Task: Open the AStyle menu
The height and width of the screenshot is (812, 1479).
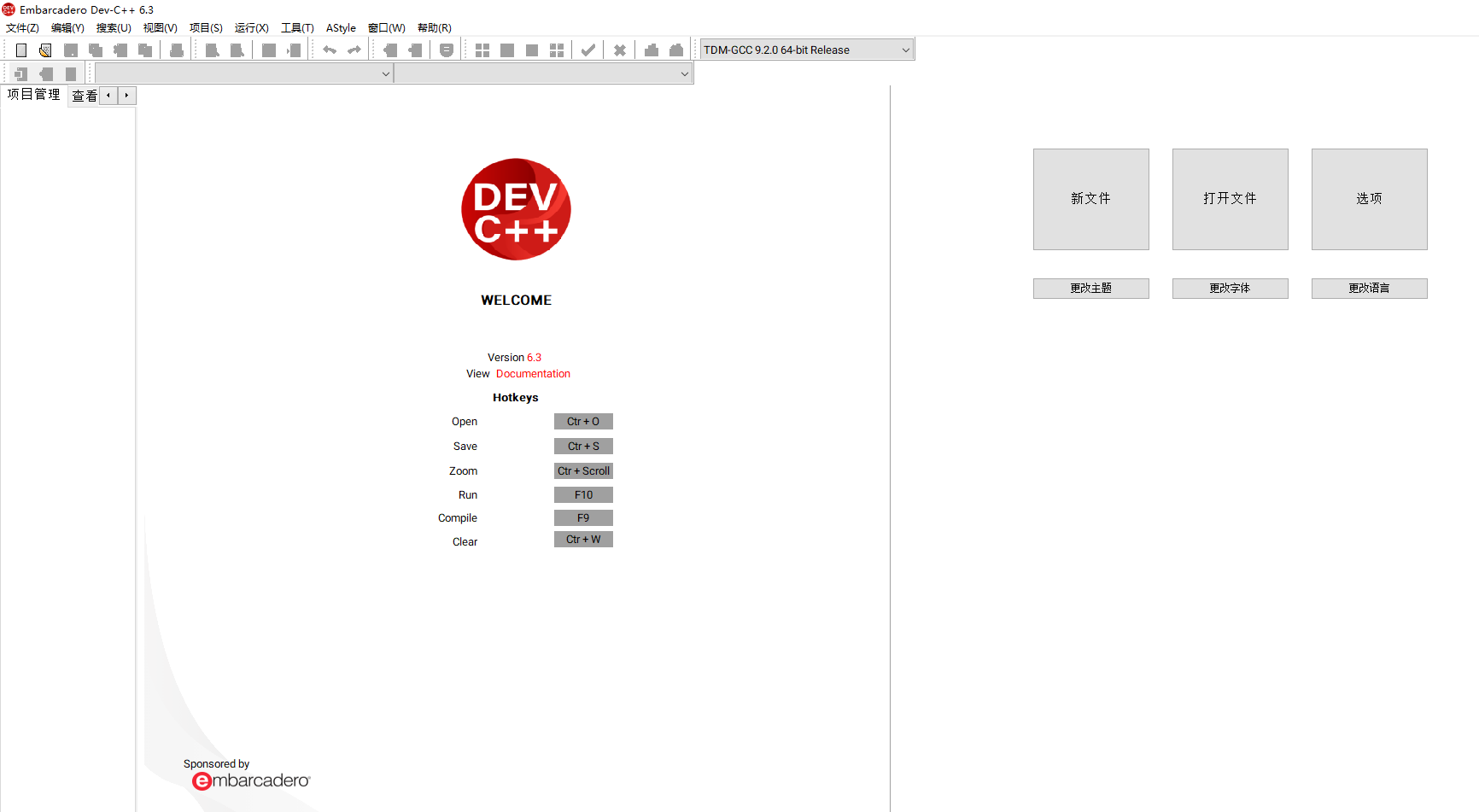Action: (x=341, y=28)
